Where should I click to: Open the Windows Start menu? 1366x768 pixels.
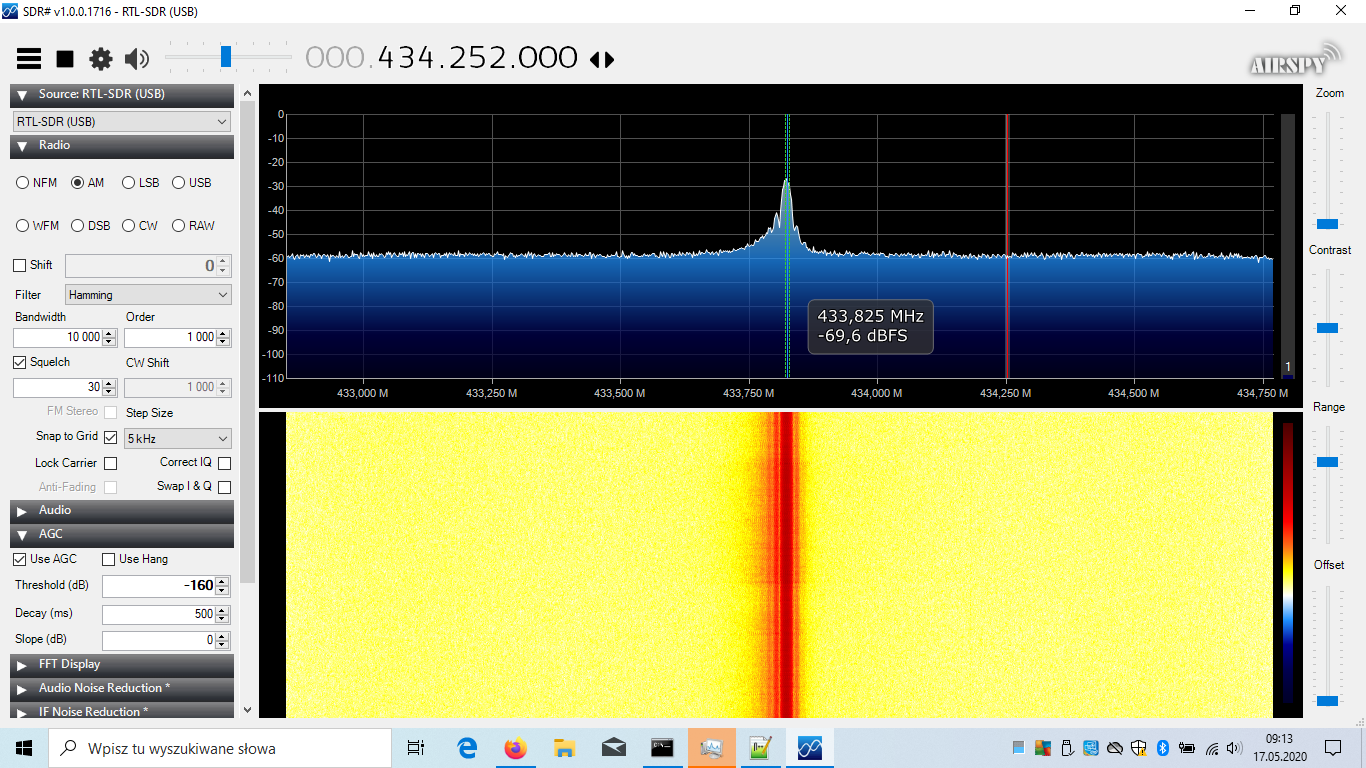pos(24,748)
